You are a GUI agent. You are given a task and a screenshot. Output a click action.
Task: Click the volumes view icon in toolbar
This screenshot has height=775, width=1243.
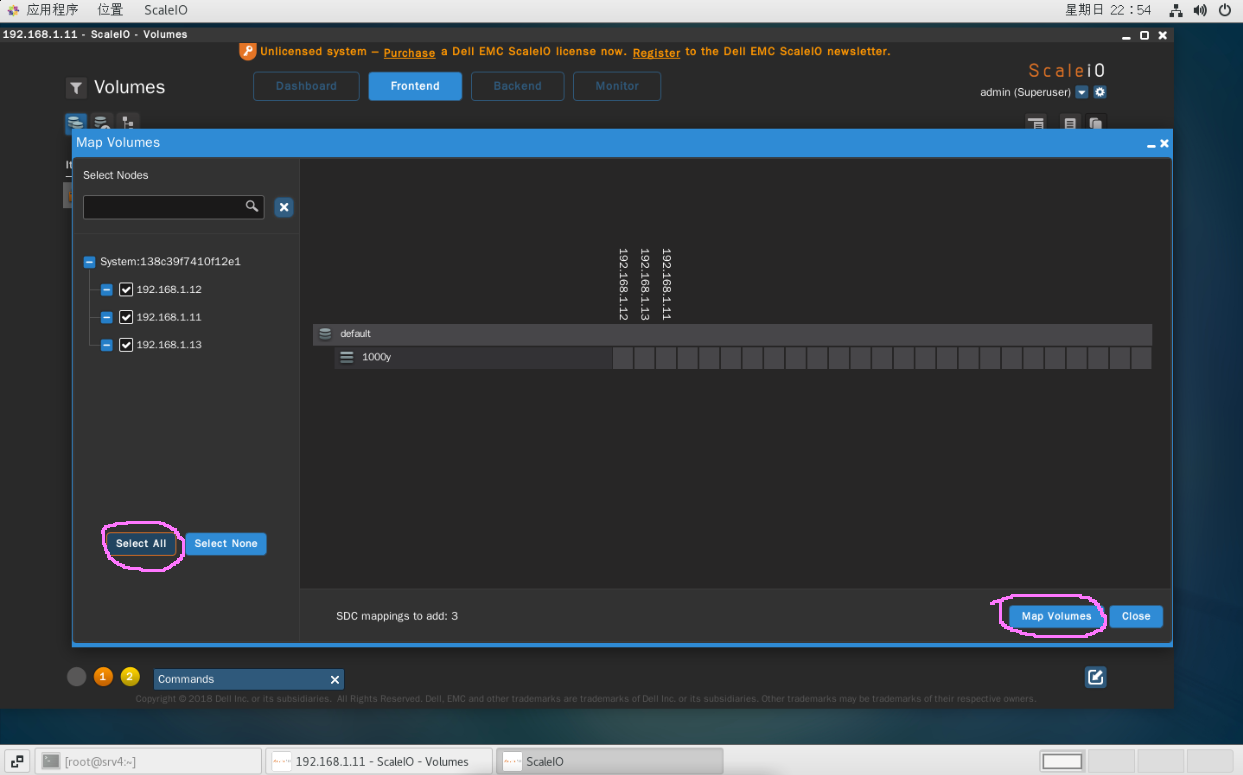[x=76, y=123]
